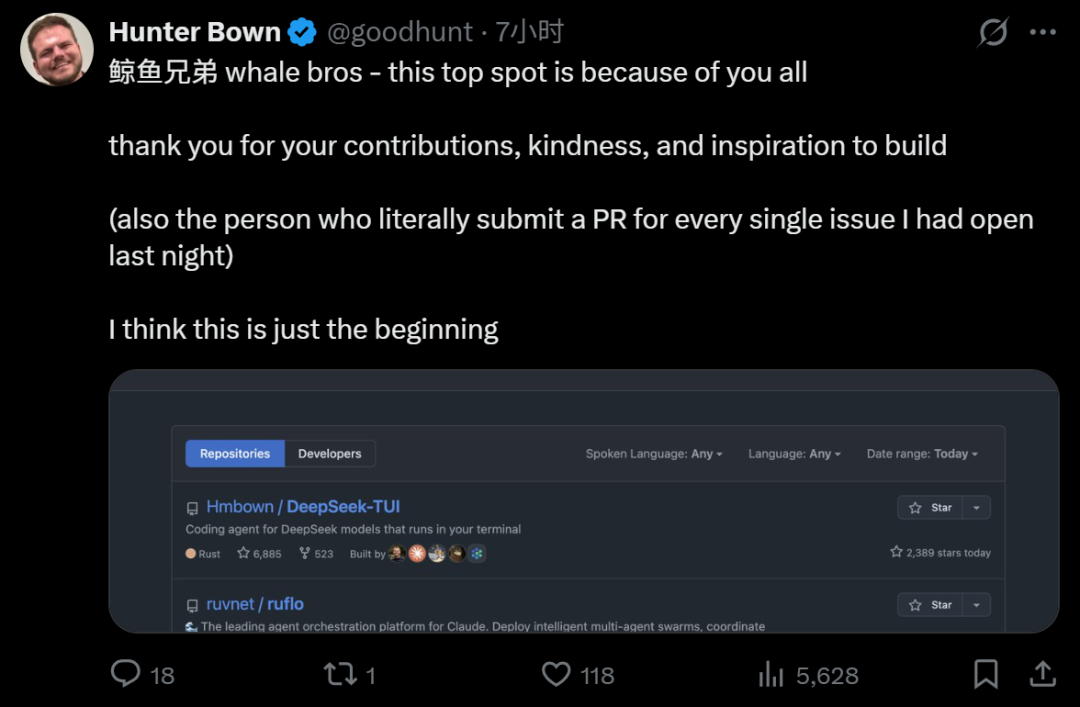Switch to the Developers tab
The height and width of the screenshot is (707, 1080).
[x=329, y=453]
